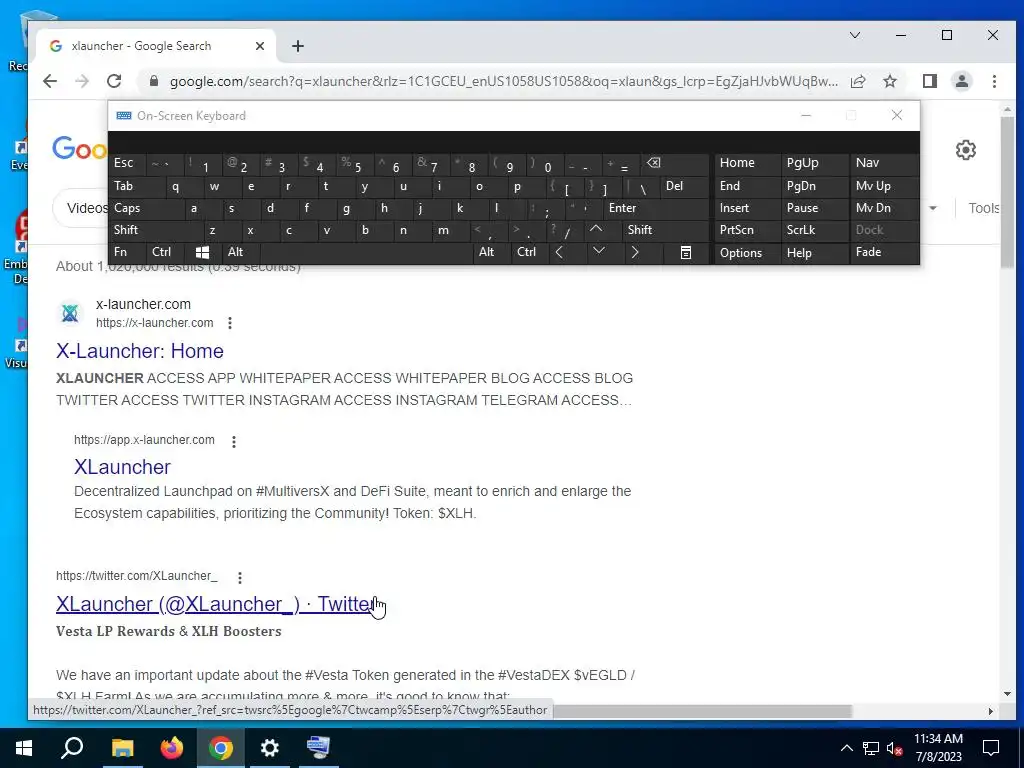Click the share page icon in address bar
The image size is (1024, 768).
pyautogui.click(x=858, y=81)
